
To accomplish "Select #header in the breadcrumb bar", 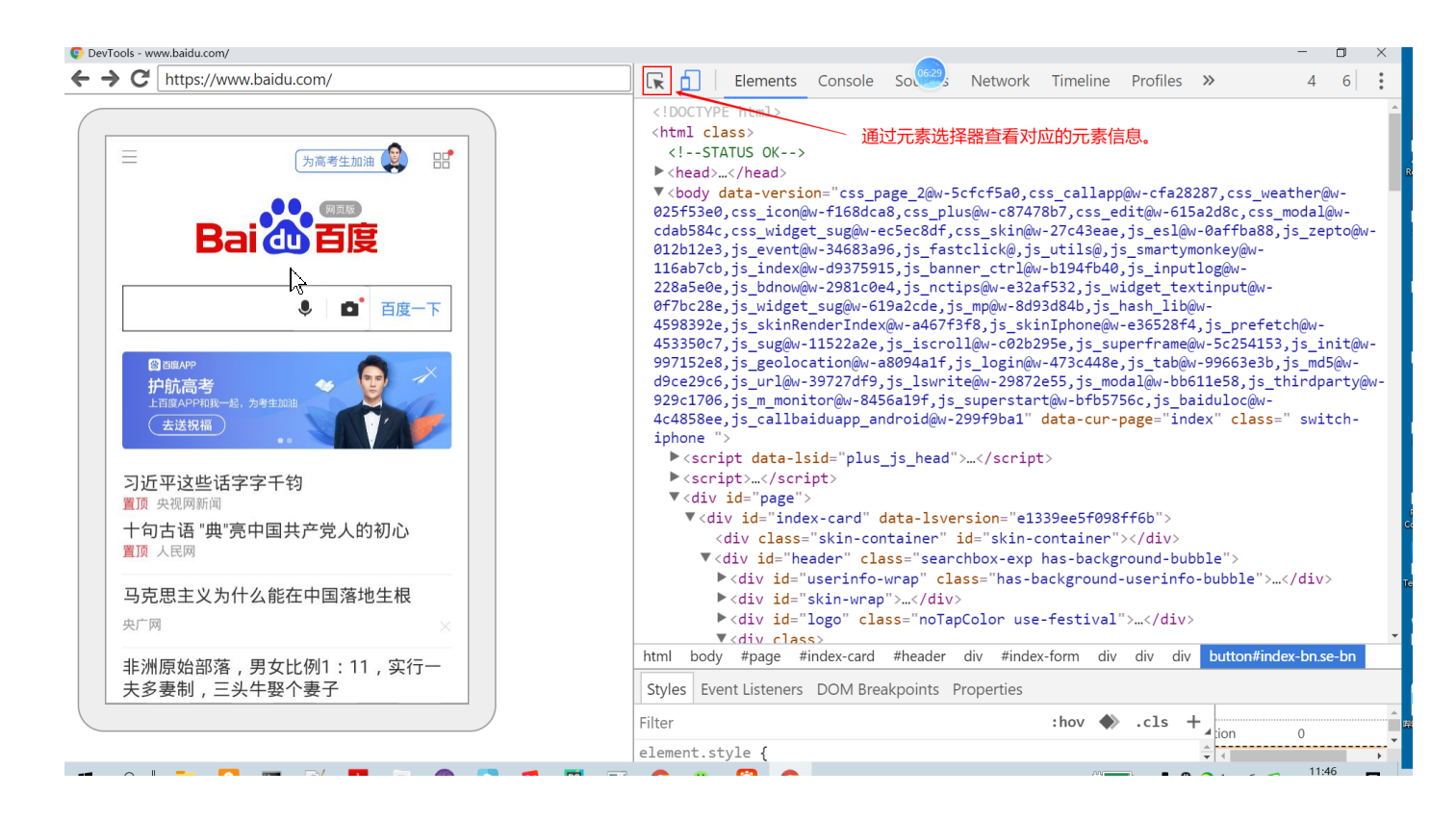I will click(919, 656).
